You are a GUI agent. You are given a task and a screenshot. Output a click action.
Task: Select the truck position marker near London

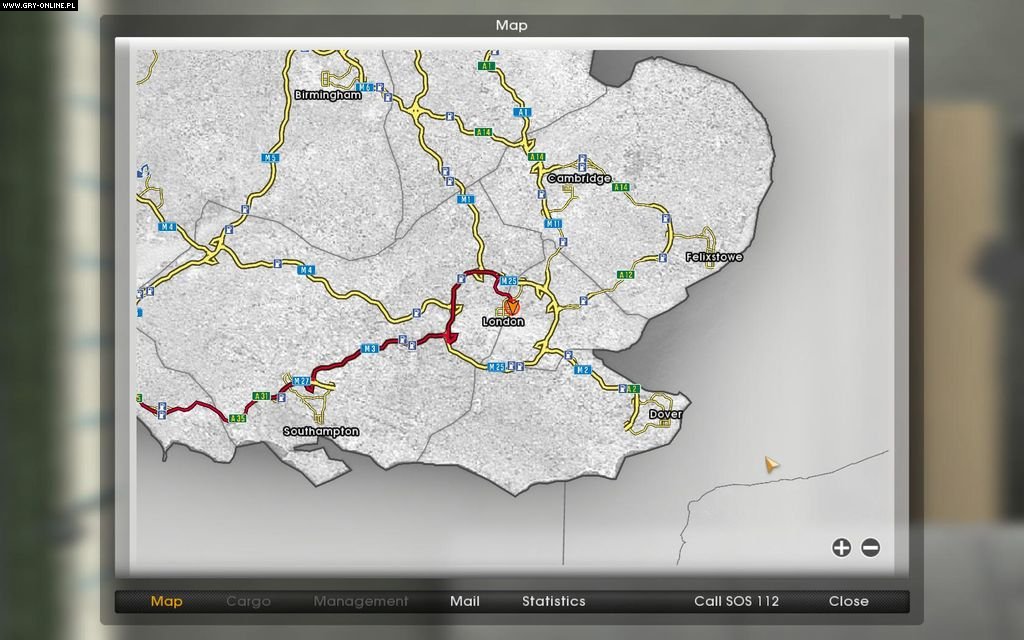tap(513, 306)
